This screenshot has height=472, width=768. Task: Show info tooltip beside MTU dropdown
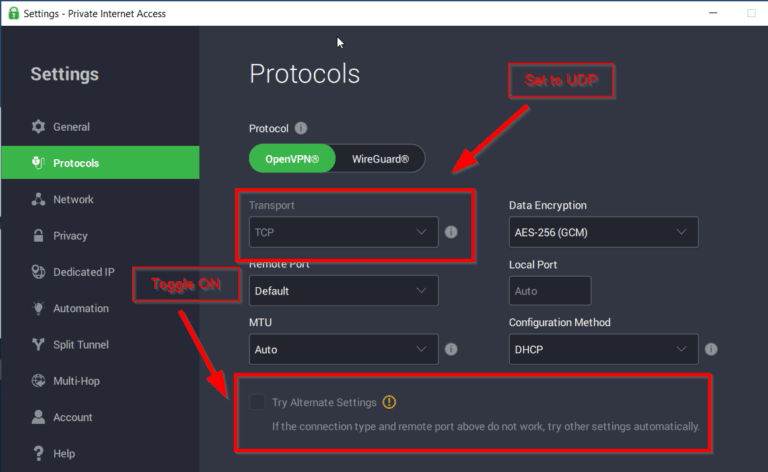coord(451,349)
